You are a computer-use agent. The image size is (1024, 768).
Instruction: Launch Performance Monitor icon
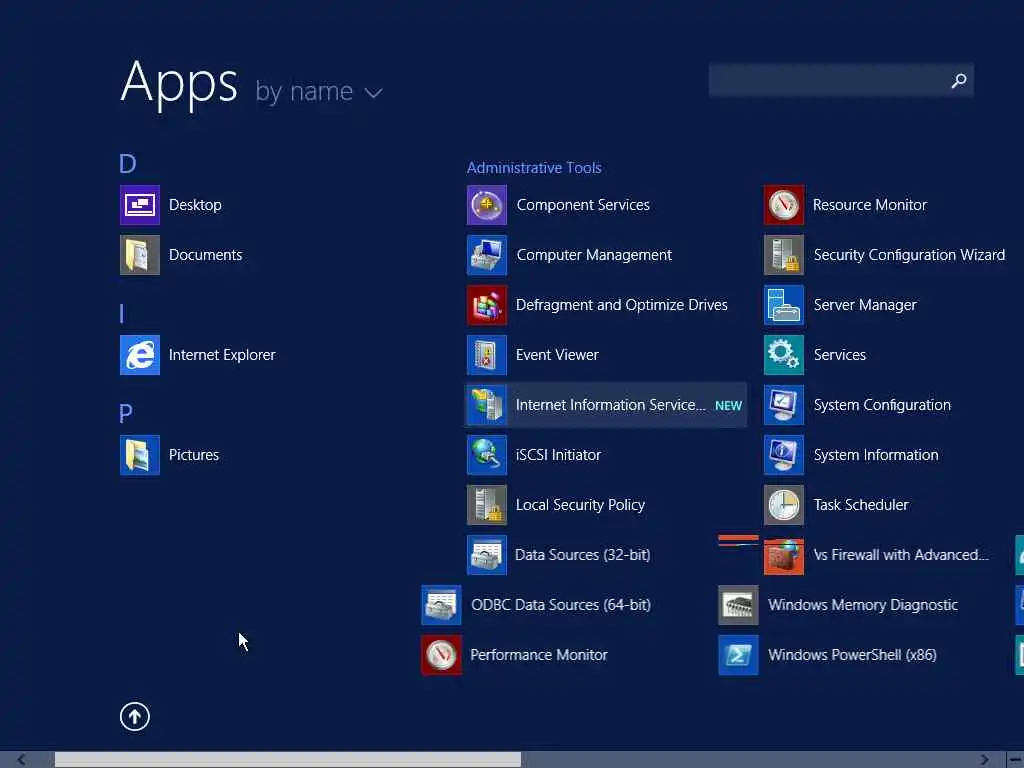tap(441, 654)
